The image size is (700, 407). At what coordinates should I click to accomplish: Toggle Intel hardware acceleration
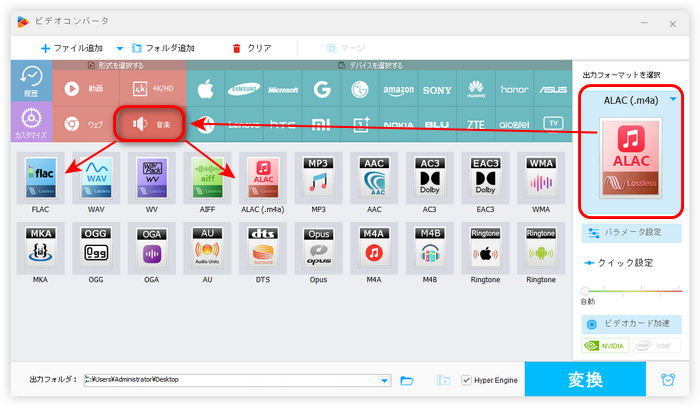[x=656, y=345]
